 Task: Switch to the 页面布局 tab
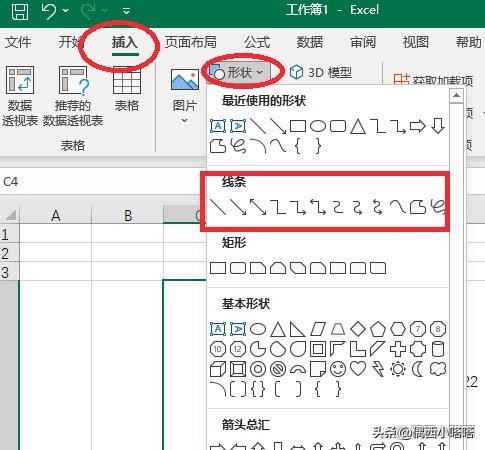pos(191,42)
